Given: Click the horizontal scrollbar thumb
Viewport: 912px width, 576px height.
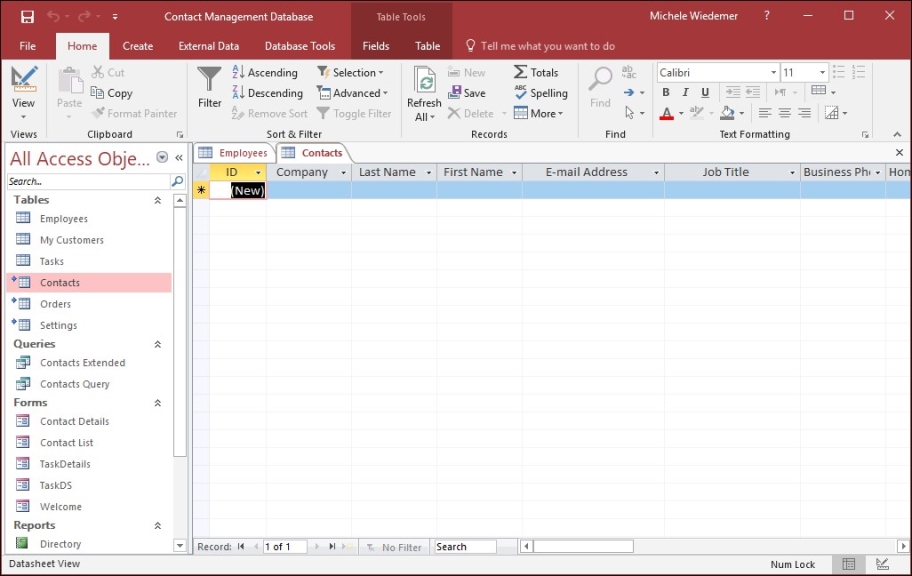Looking at the screenshot, I should [x=583, y=547].
